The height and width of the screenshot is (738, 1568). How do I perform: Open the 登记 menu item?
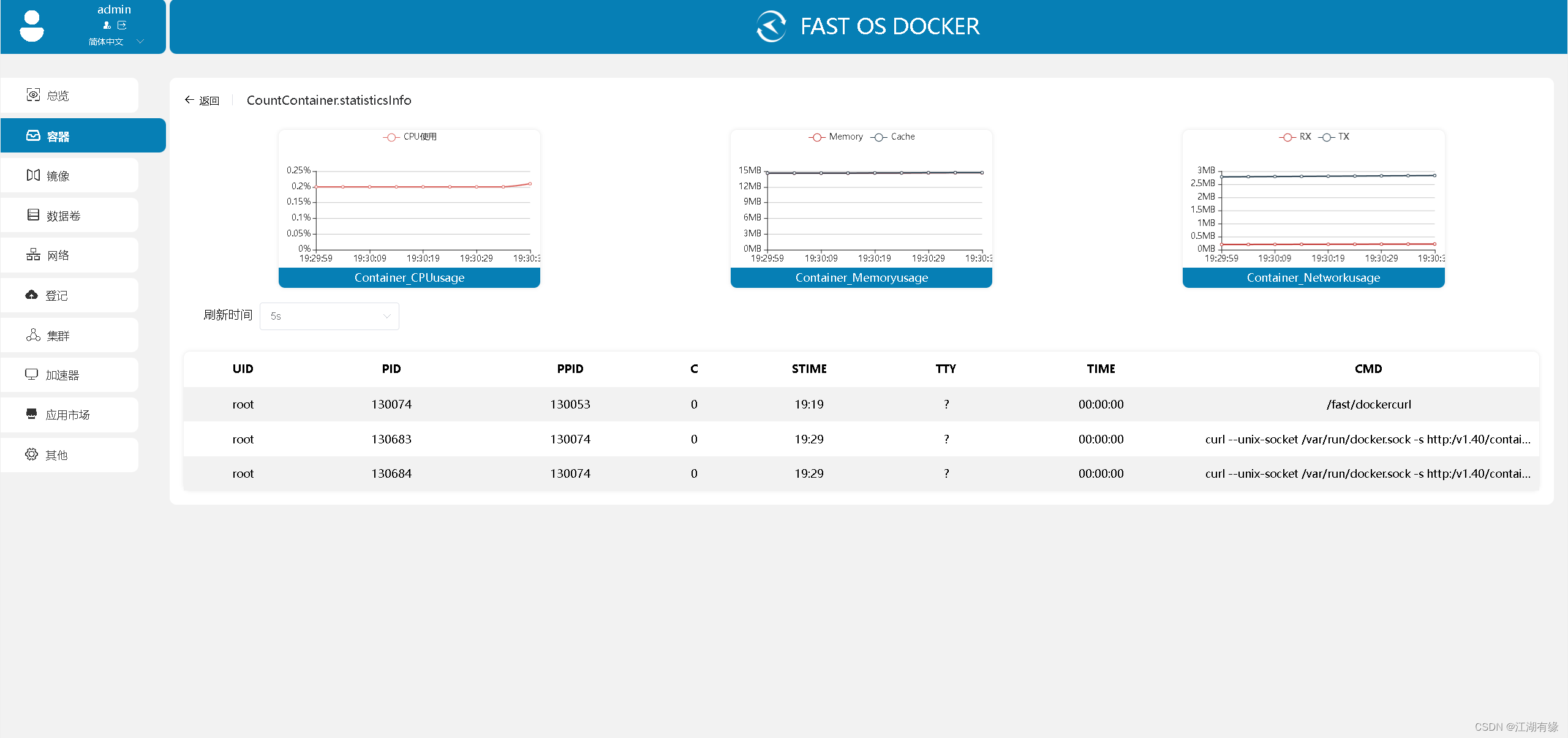coord(70,295)
